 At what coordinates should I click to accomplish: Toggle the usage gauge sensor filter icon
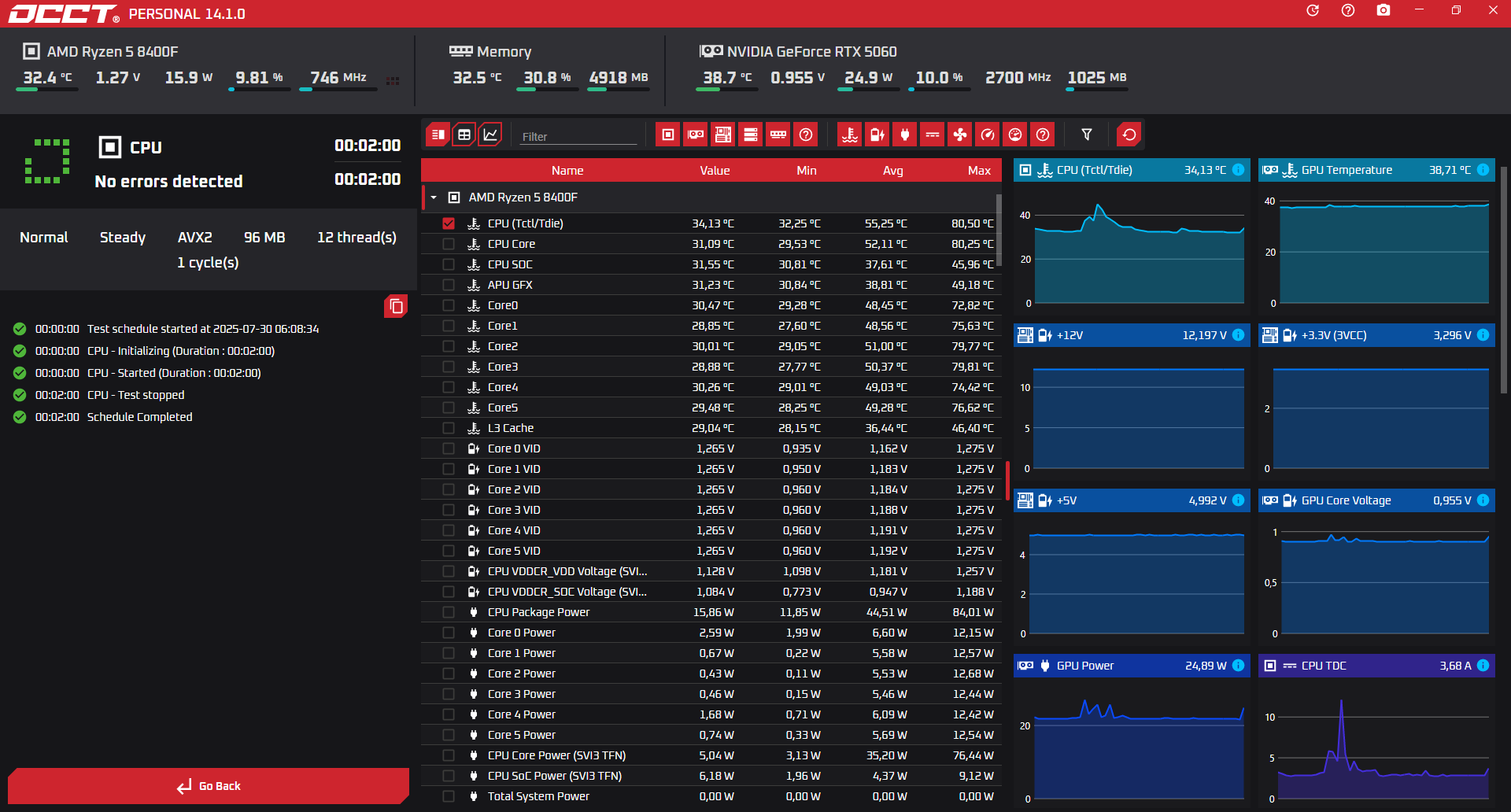1015,135
